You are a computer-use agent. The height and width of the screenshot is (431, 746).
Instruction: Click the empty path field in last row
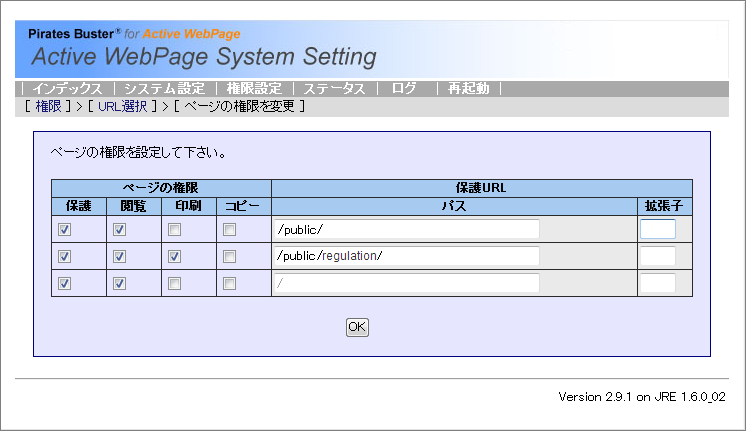[x=406, y=283]
